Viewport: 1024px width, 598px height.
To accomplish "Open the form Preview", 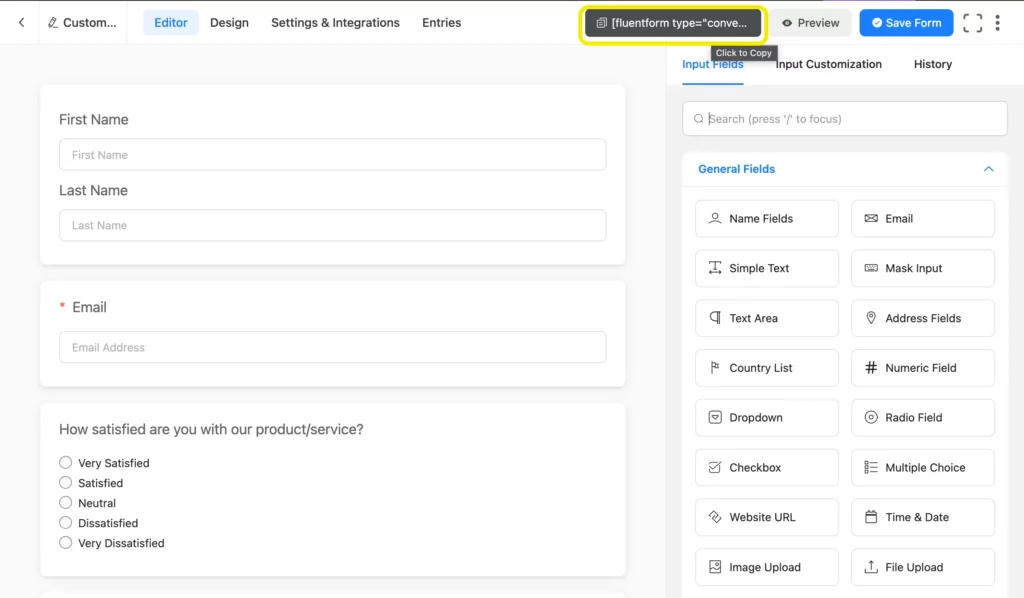I will tap(810, 23).
